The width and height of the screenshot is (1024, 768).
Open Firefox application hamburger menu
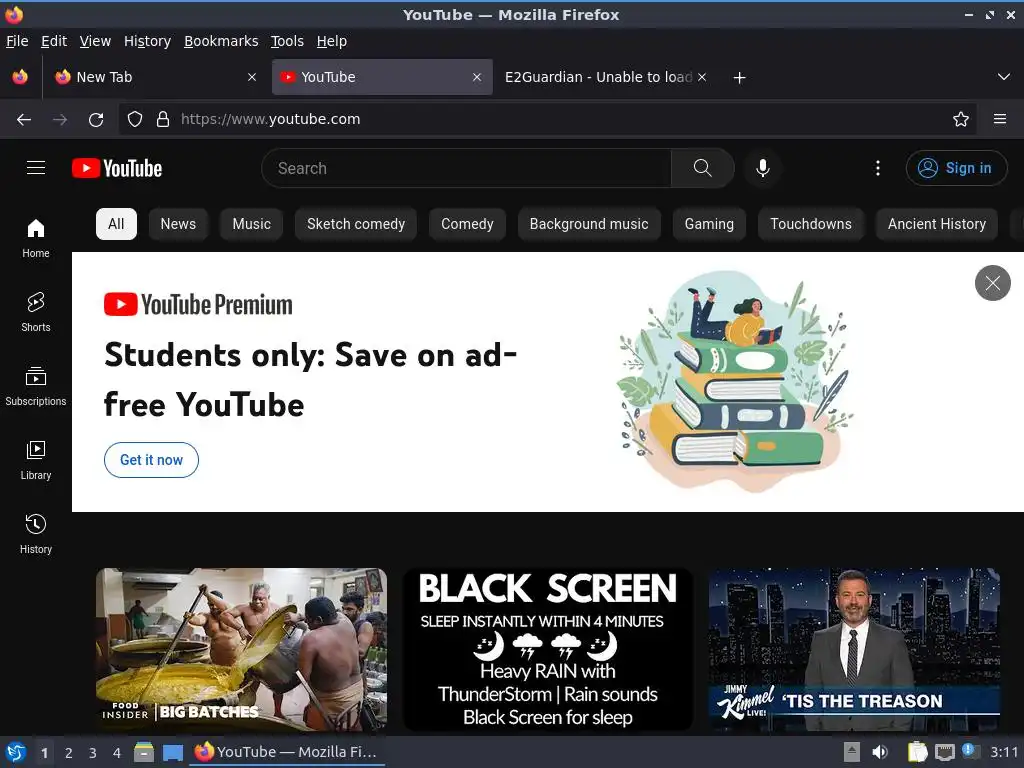[x=1000, y=120]
